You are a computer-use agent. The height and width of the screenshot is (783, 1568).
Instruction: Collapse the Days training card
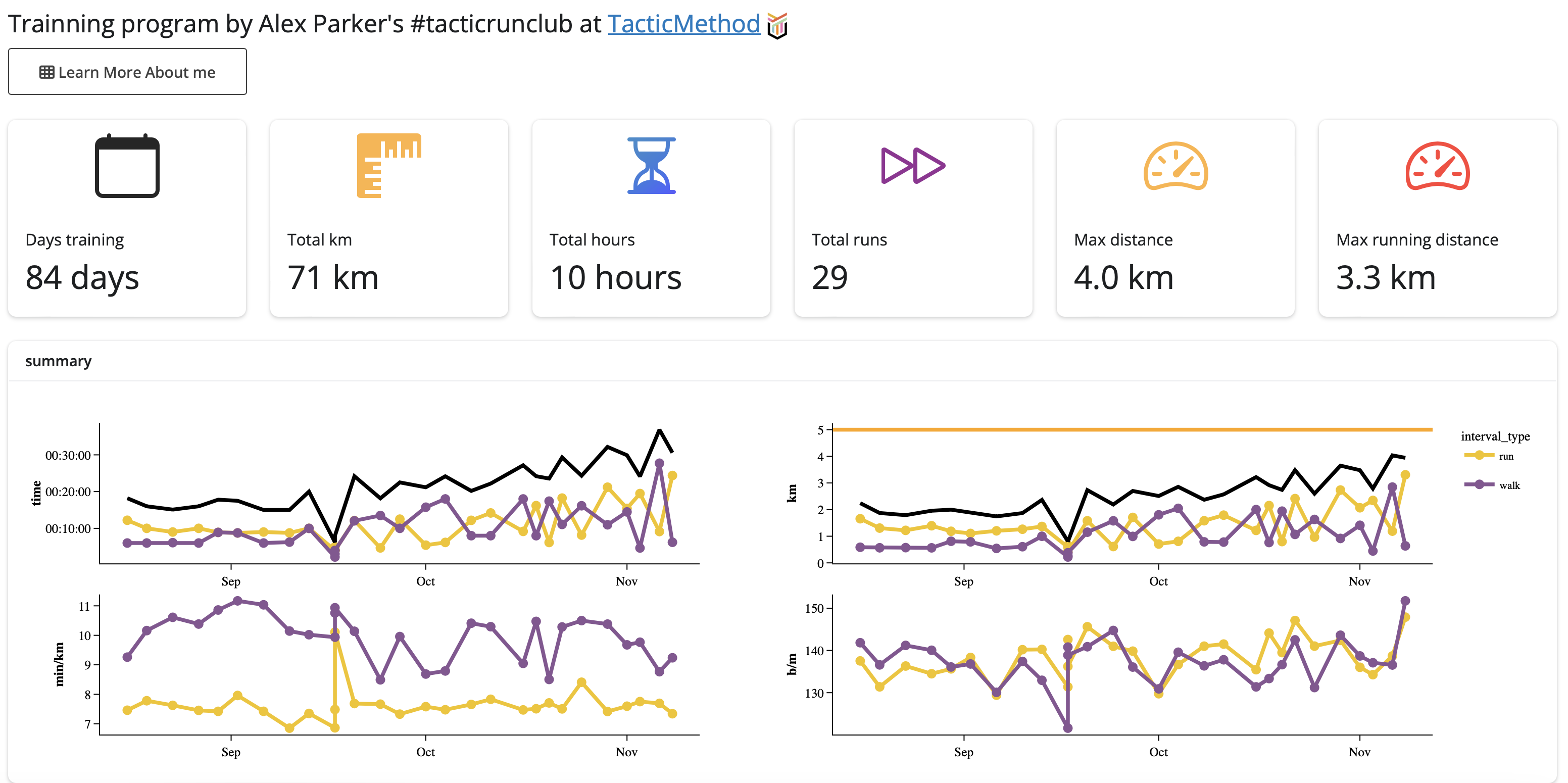127,217
